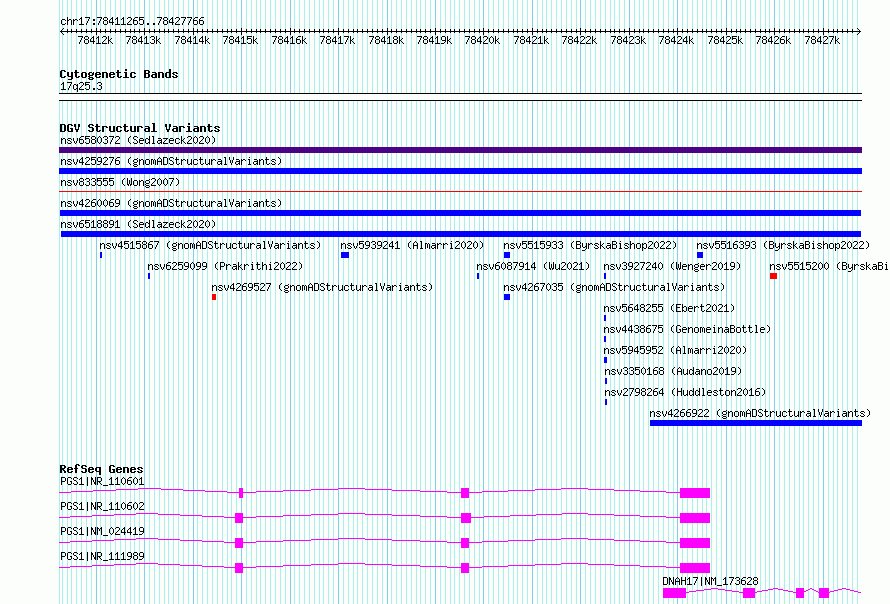Image resolution: width=890 pixels, height=604 pixels.
Task: Click variant label nsv4269527 (gnomADStructuralVariants)
Action: click(322, 287)
